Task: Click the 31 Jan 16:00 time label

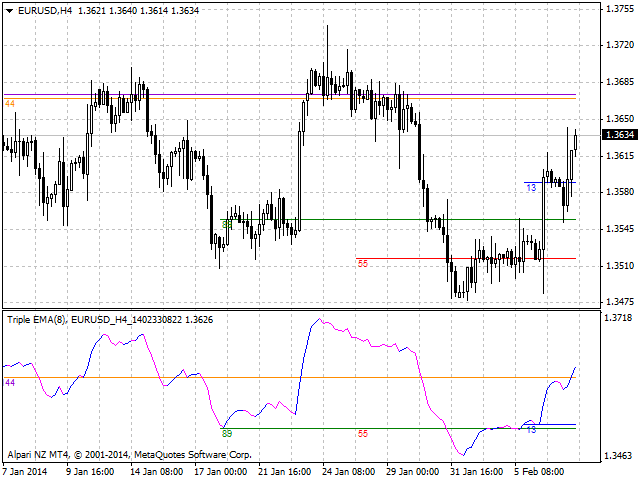Action: [x=477, y=472]
